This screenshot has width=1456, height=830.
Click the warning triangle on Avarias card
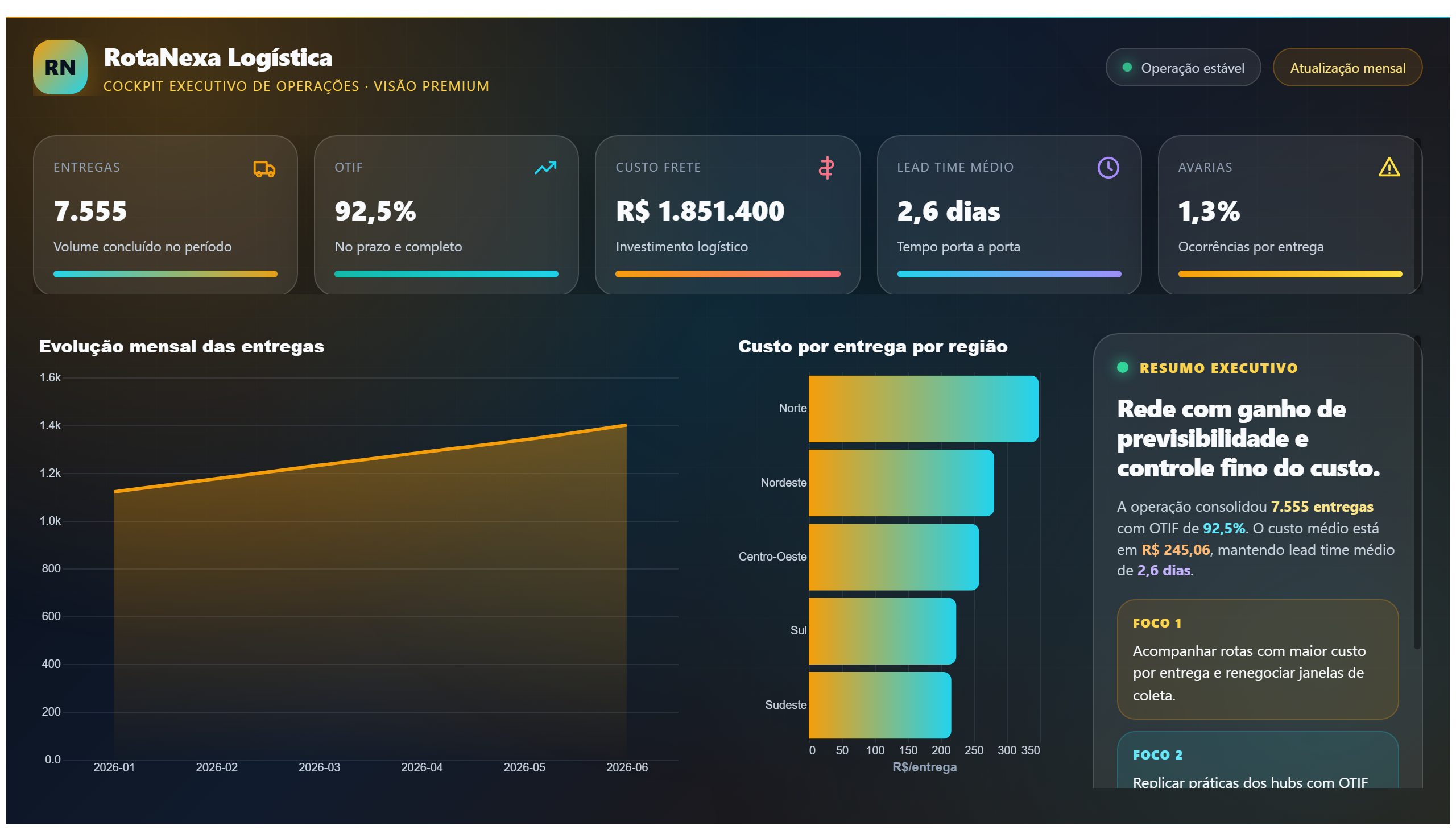(x=1389, y=168)
